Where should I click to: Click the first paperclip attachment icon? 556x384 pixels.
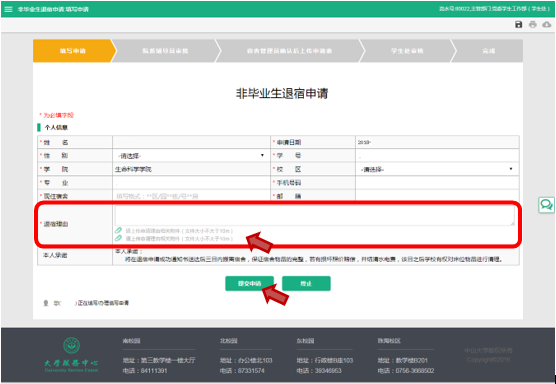click(x=118, y=231)
